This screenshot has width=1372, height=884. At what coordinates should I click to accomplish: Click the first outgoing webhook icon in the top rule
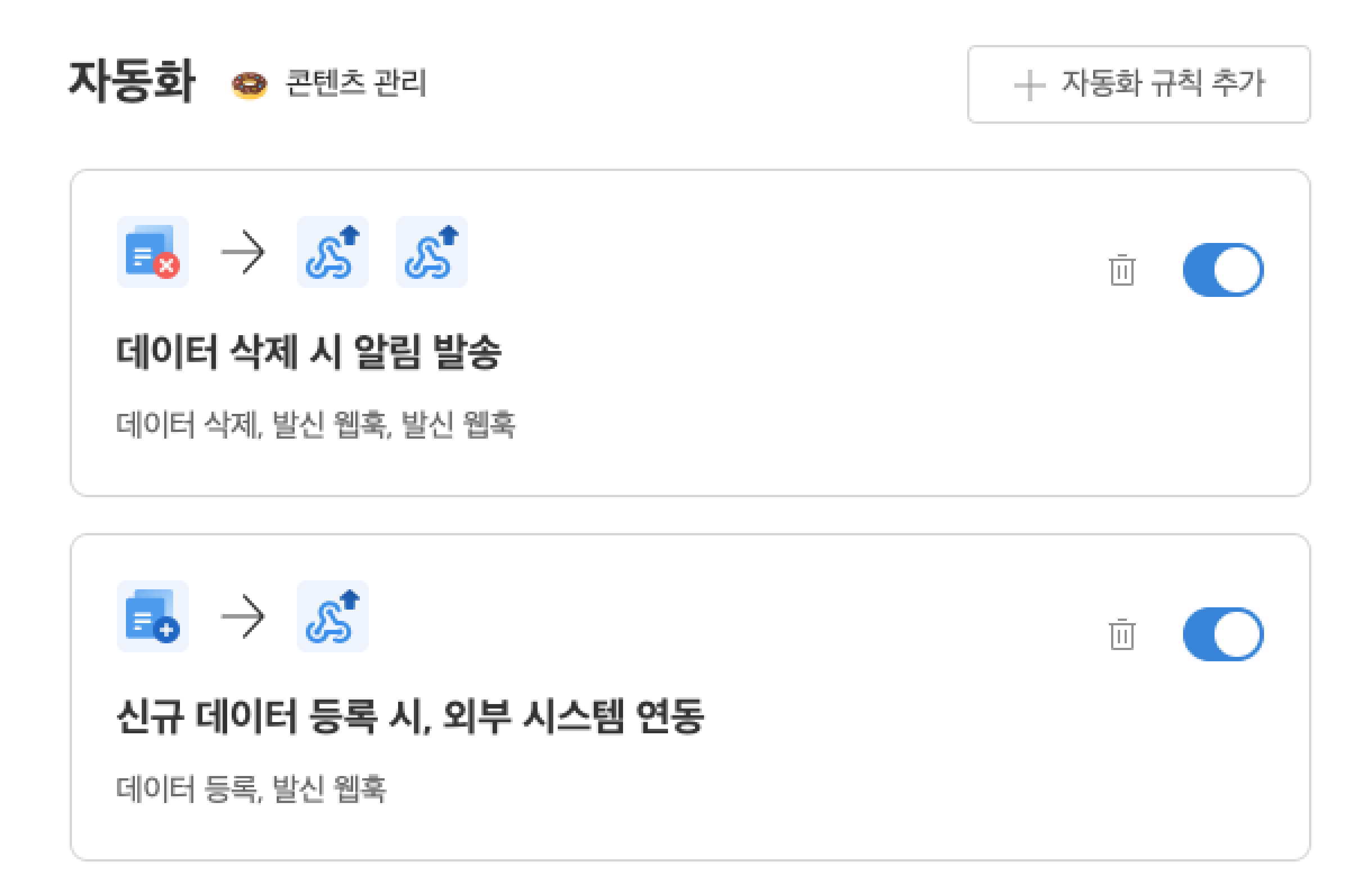point(332,252)
